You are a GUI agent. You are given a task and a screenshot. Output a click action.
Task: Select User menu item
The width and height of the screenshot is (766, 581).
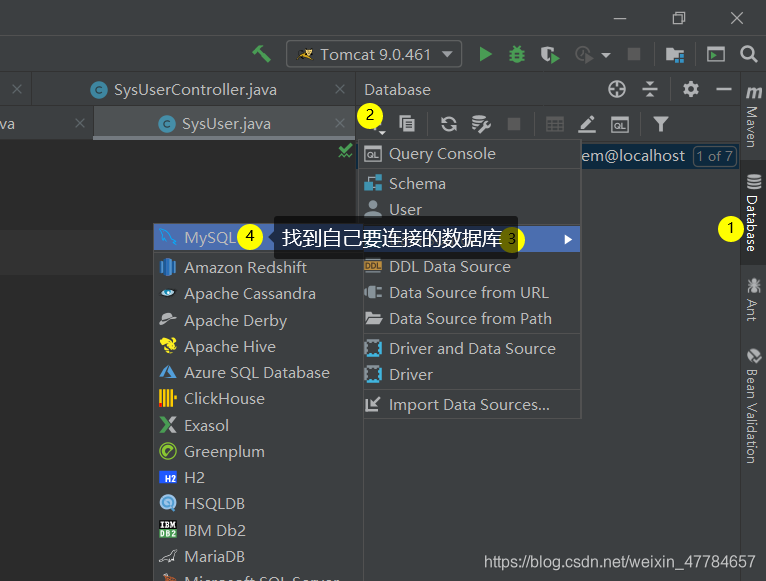[469, 210]
